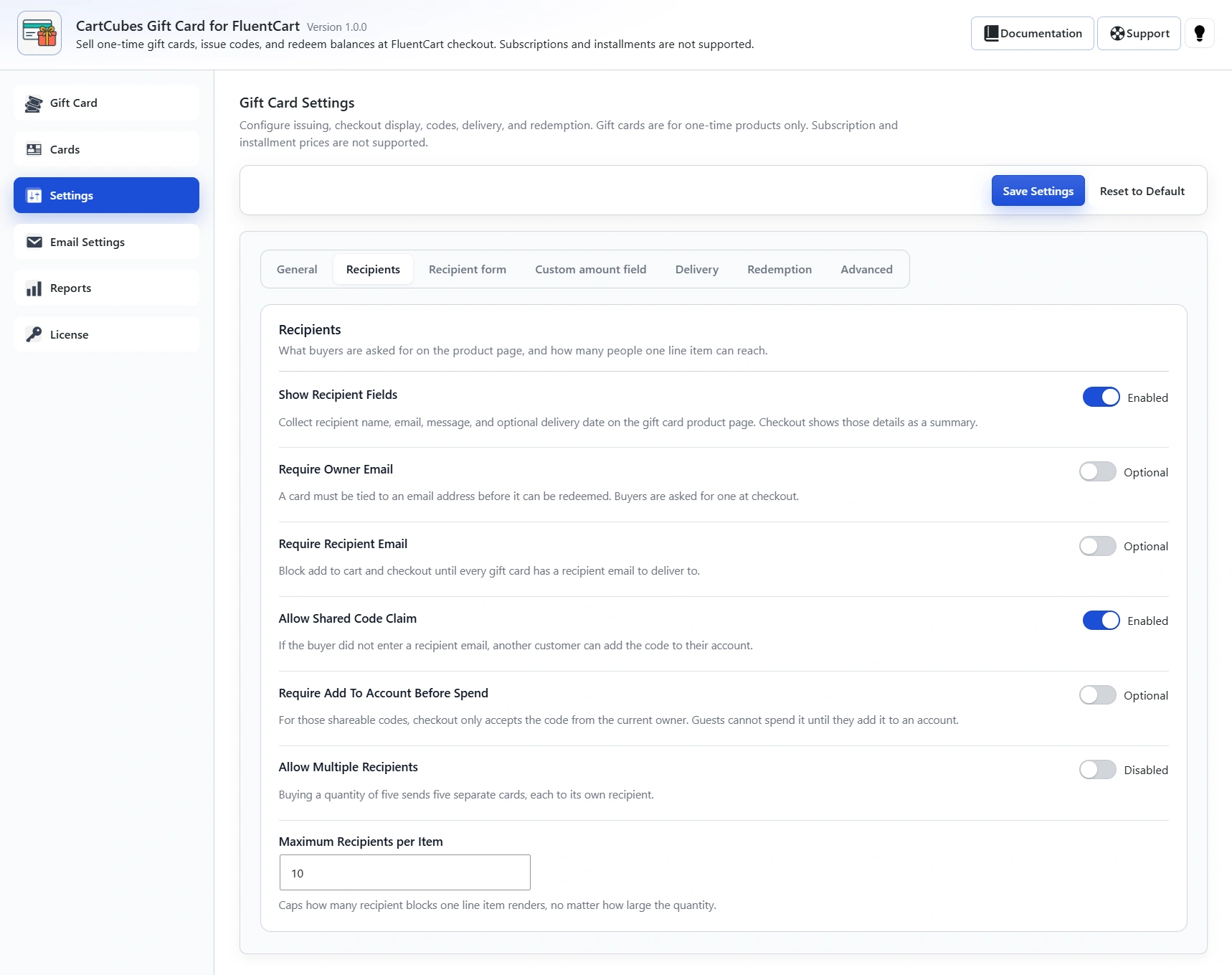Open Cards in the sidebar
This screenshot has height=975, width=1232.
pos(106,149)
